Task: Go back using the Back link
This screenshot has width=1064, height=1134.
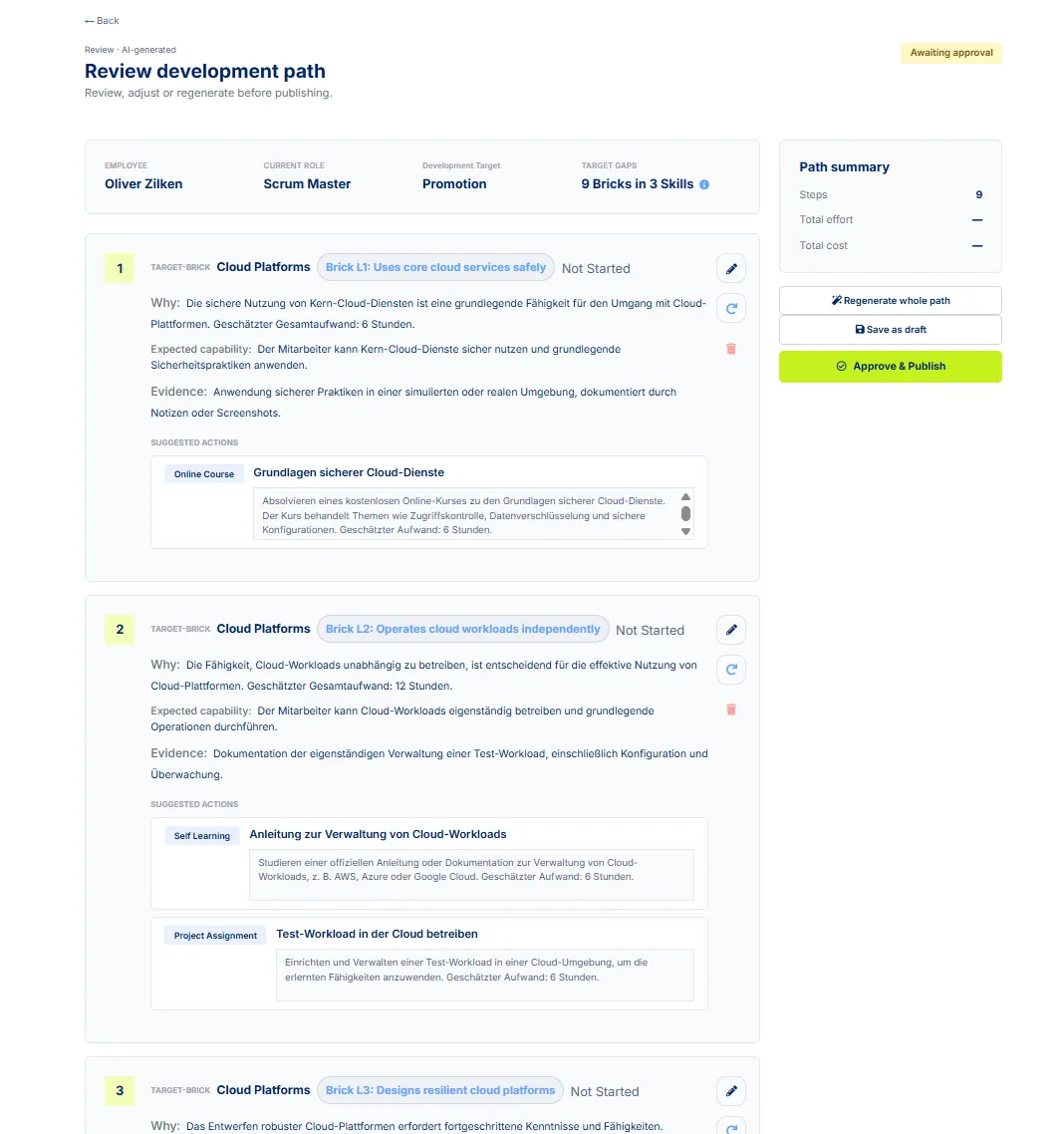Action: coord(102,21)
